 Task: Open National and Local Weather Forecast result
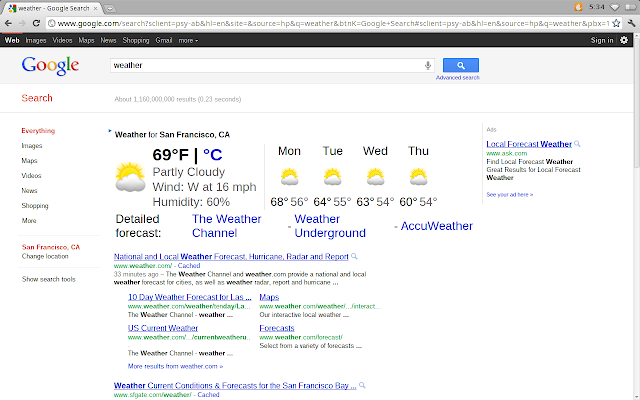point(231,256)
